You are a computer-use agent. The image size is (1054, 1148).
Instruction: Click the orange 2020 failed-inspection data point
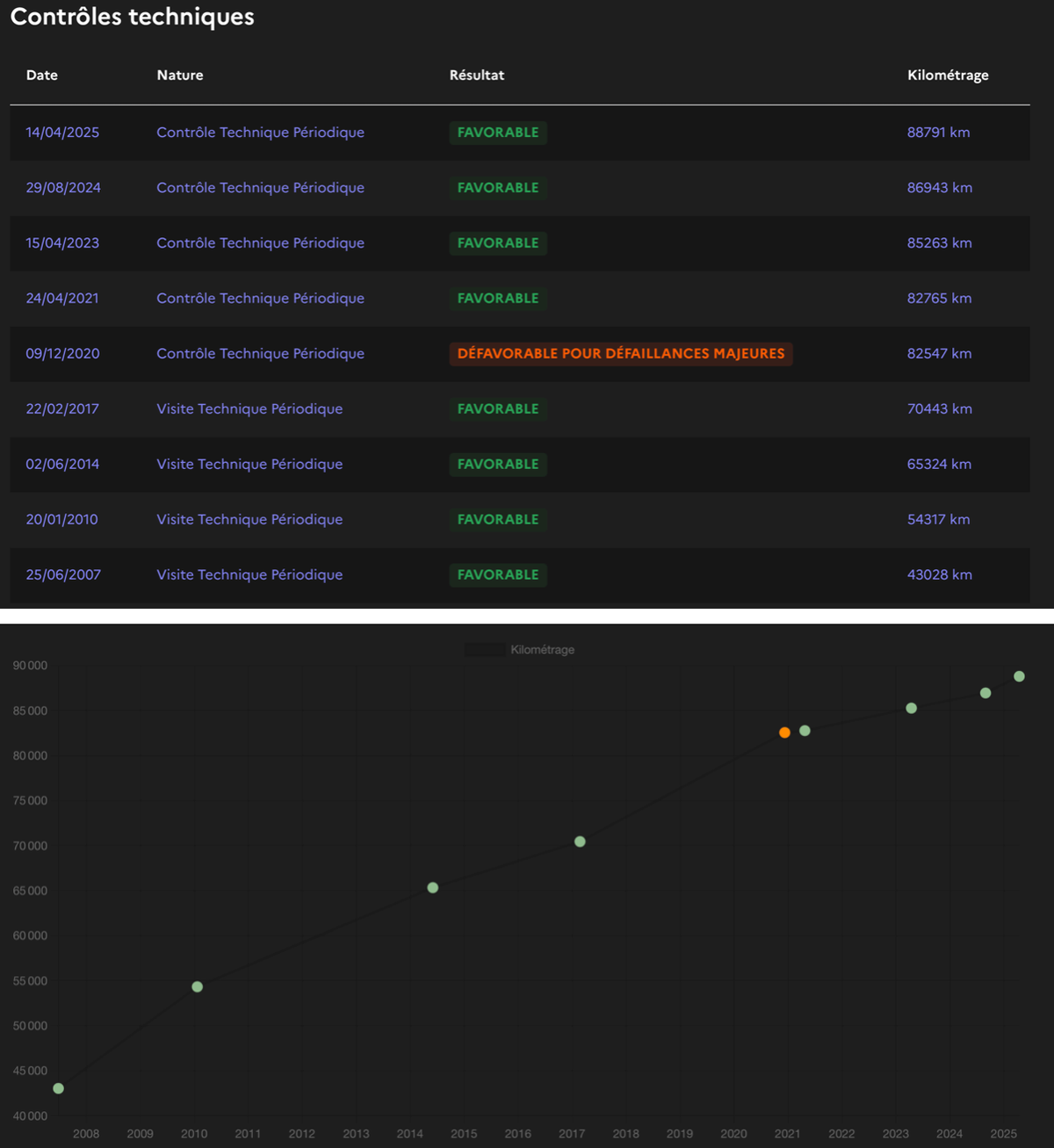(784, 733)
